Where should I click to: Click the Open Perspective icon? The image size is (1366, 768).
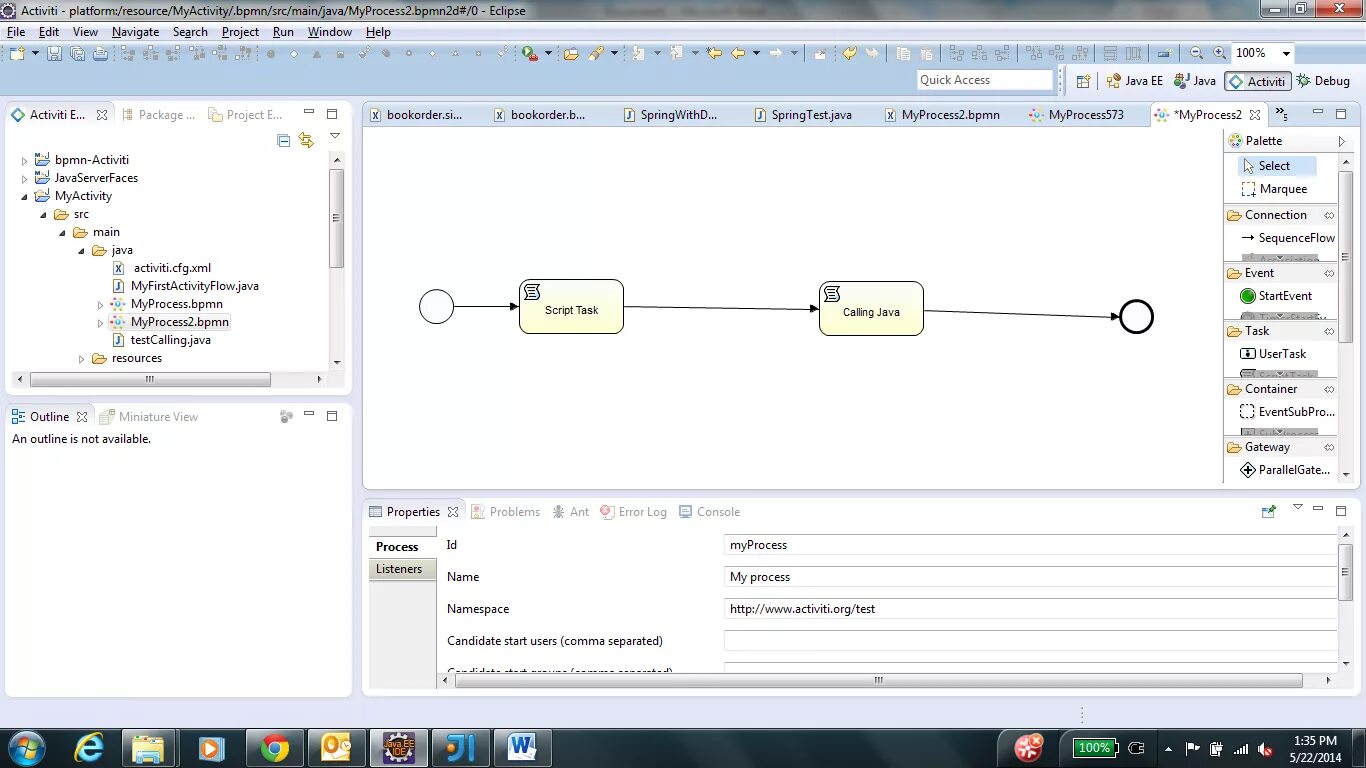[x=1083, y=81]
